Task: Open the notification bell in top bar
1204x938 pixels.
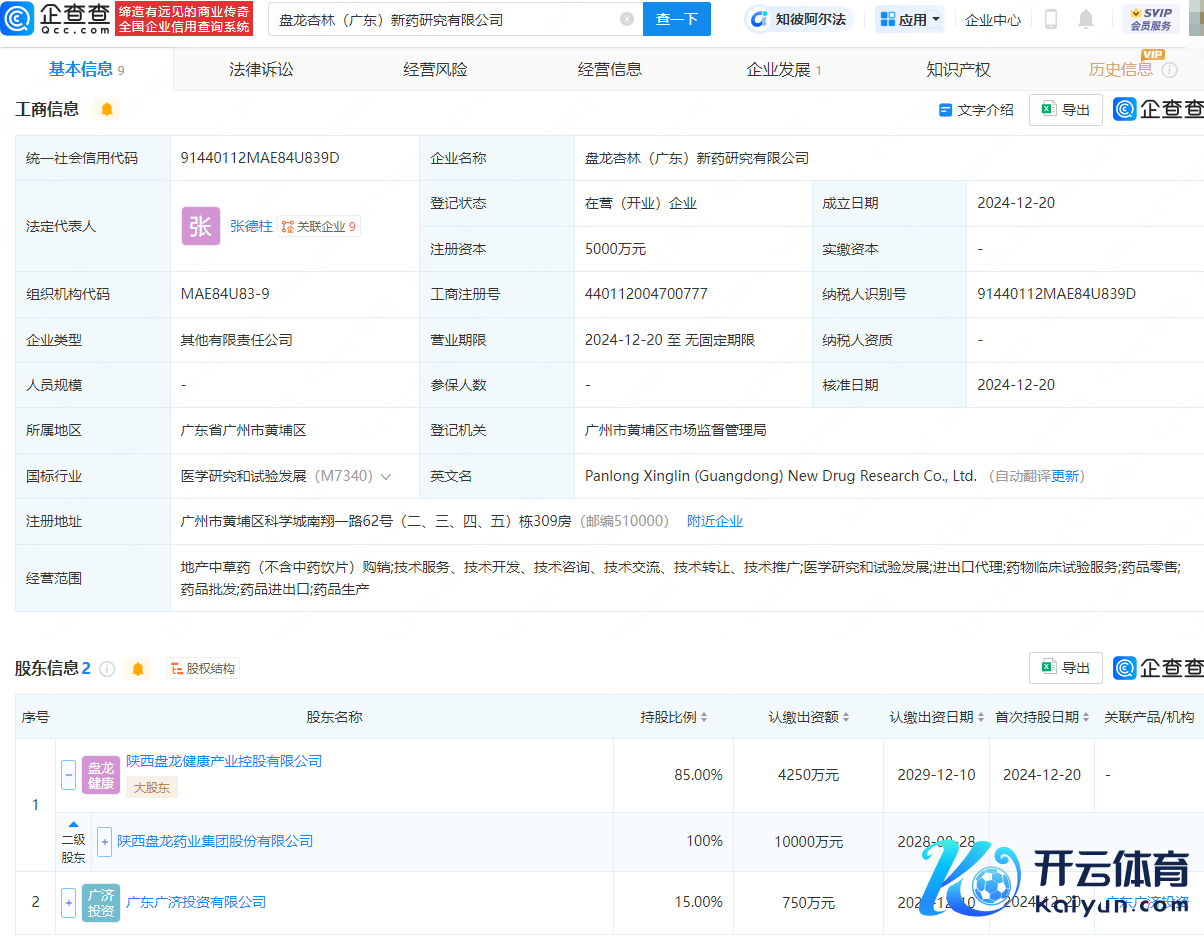Action: click(1086, 19)
